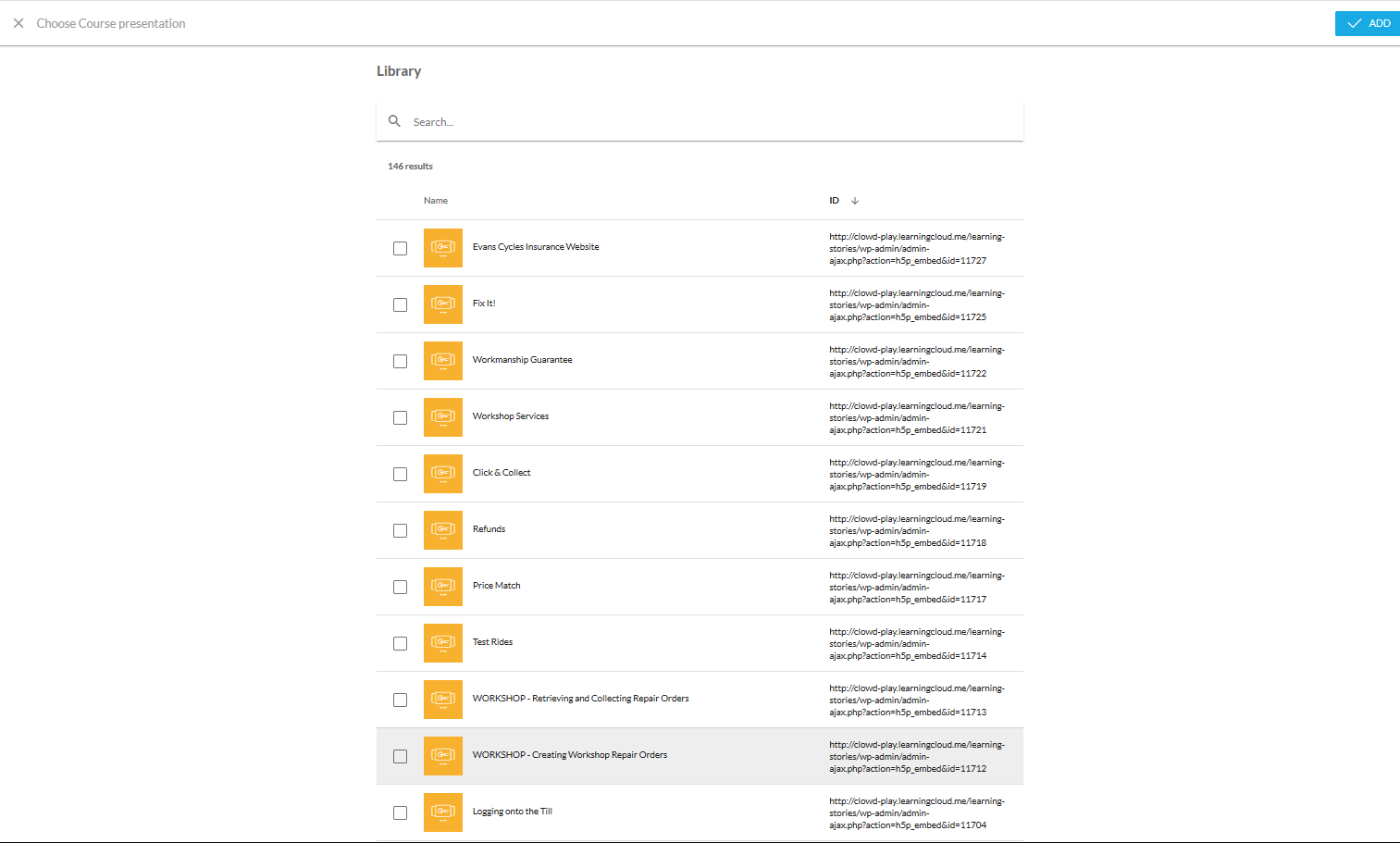Viewport: 1400px width, 843px height.
Task: Sort by the ID column header
Action: tap(834, 201)
